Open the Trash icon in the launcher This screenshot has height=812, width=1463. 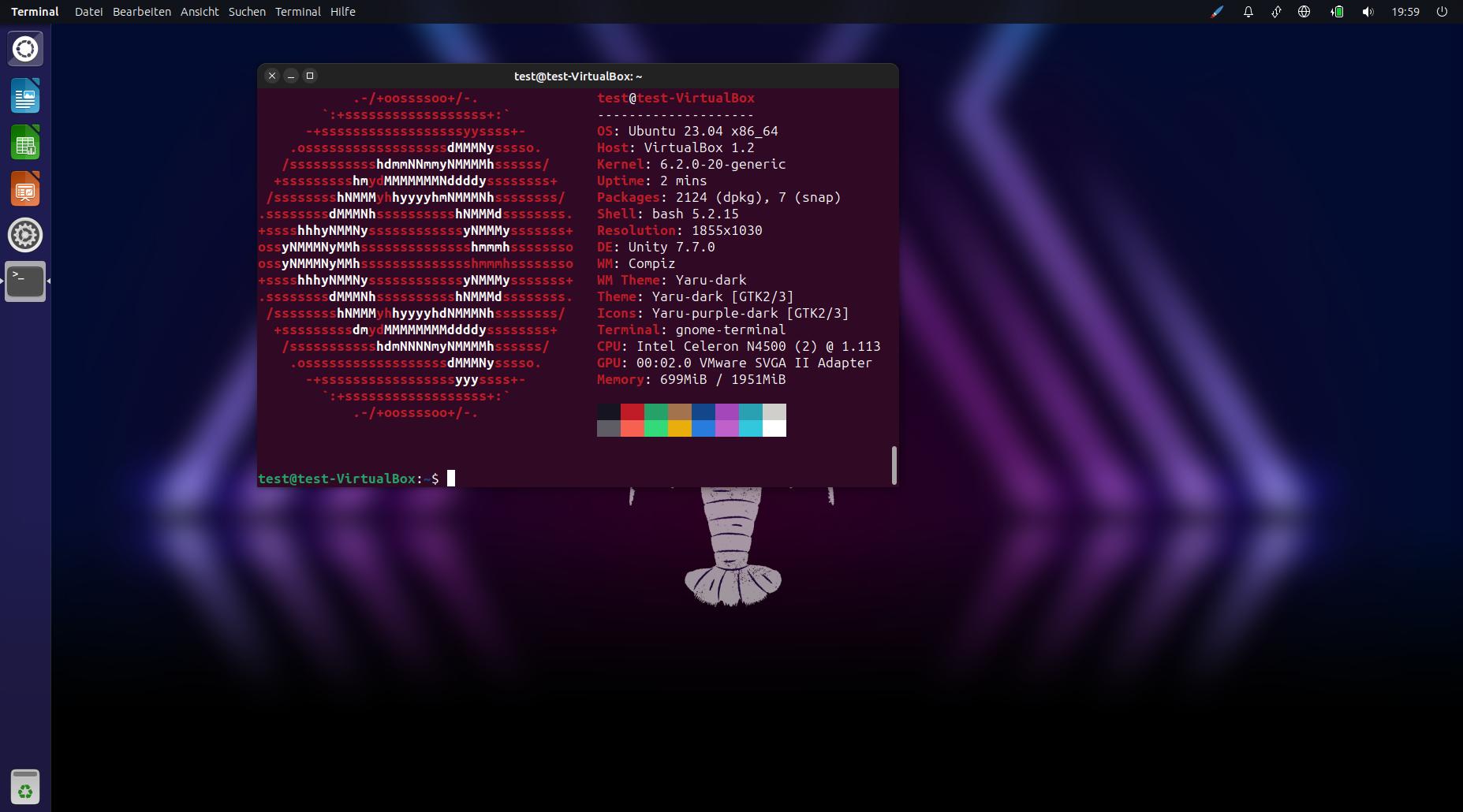(x=25, y=787)
